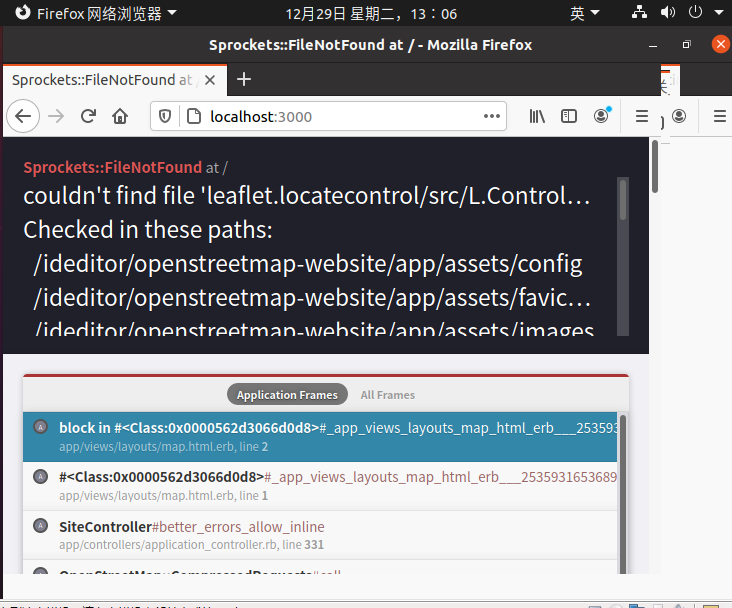The height and width of the screenshot is (608, 732).
Task: Click the localhost:3000 address bar
Action: coord(328,116)
